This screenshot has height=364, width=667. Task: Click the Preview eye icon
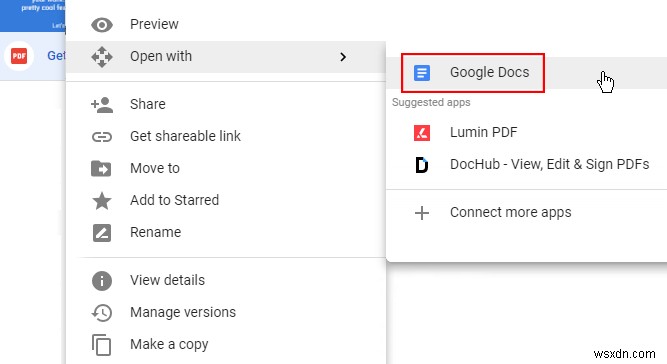102,25
